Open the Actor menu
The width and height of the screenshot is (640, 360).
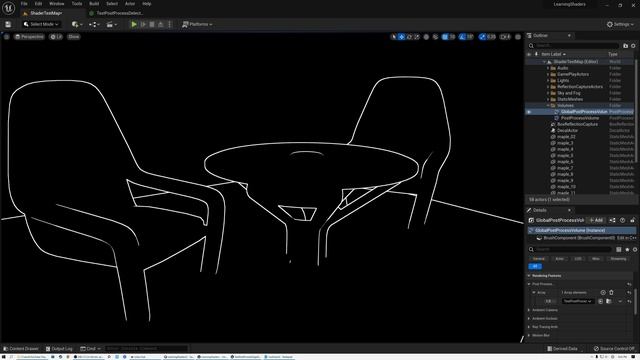click(x=130, y=4)
